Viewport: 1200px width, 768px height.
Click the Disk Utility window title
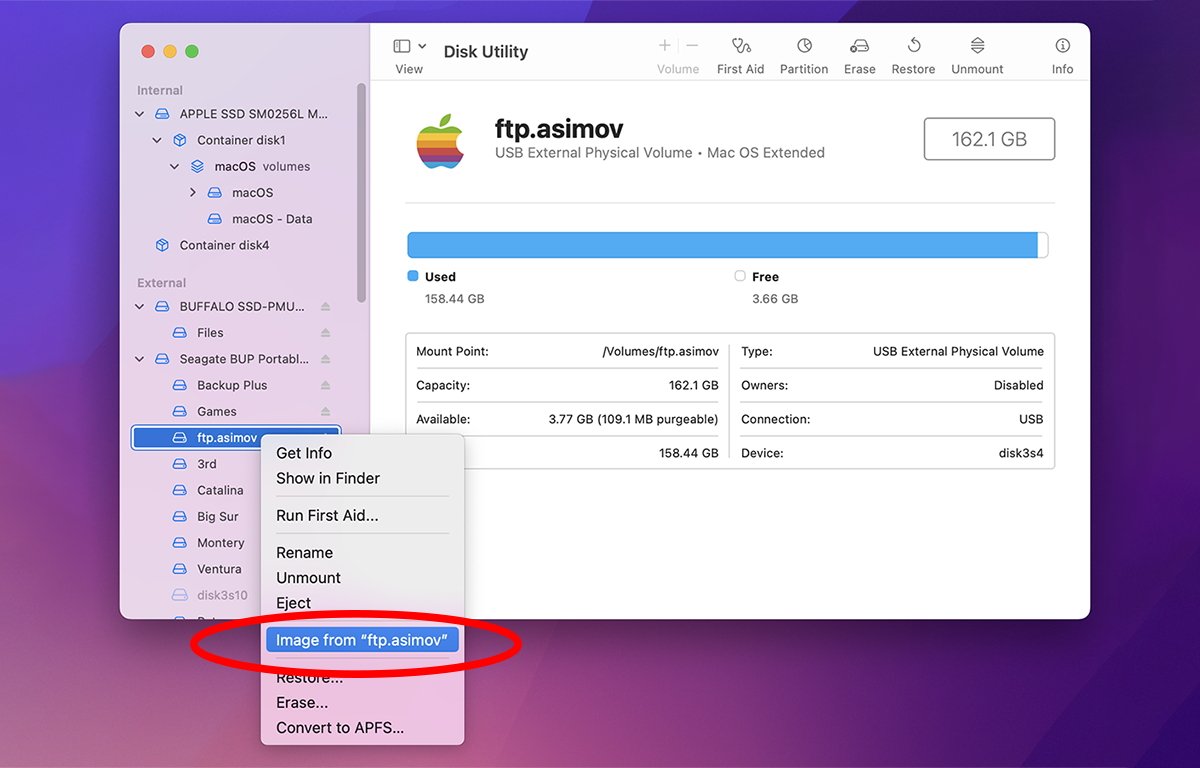486,52
